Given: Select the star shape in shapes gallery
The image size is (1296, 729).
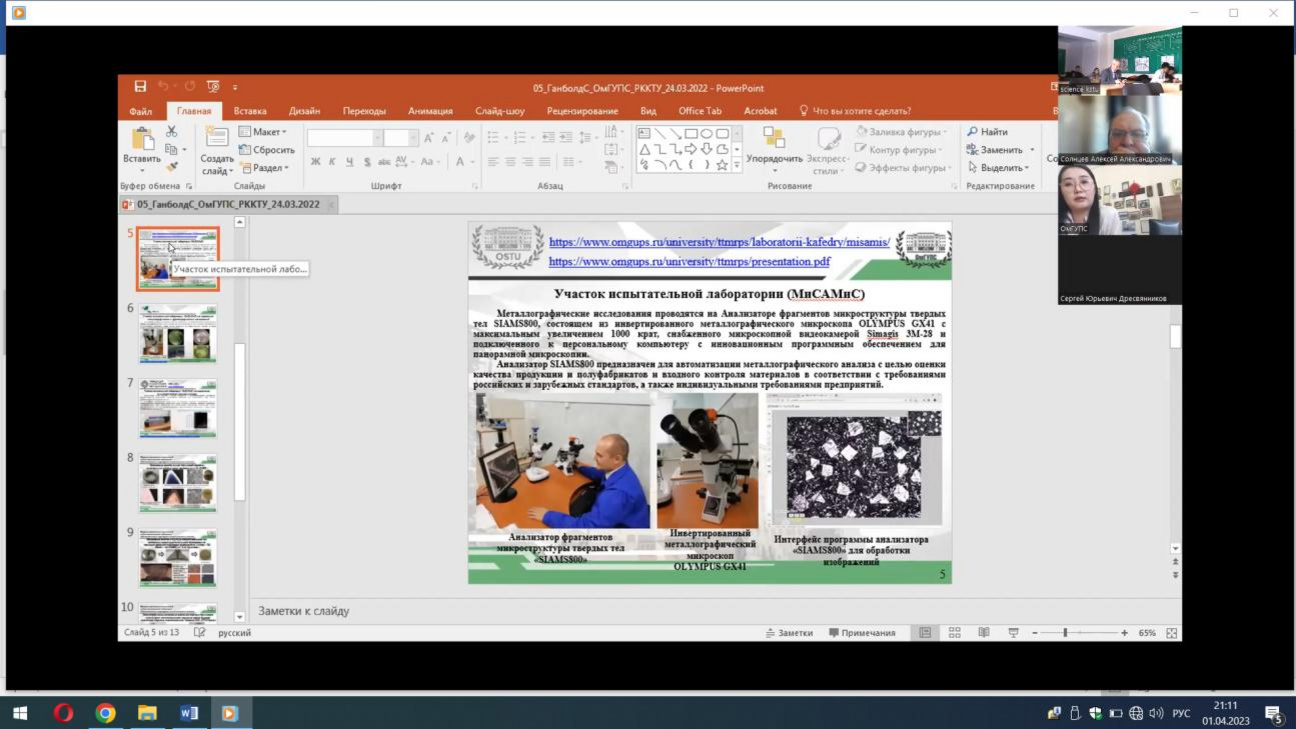Looking at the screenshot, I should click(x=722, y=165).
